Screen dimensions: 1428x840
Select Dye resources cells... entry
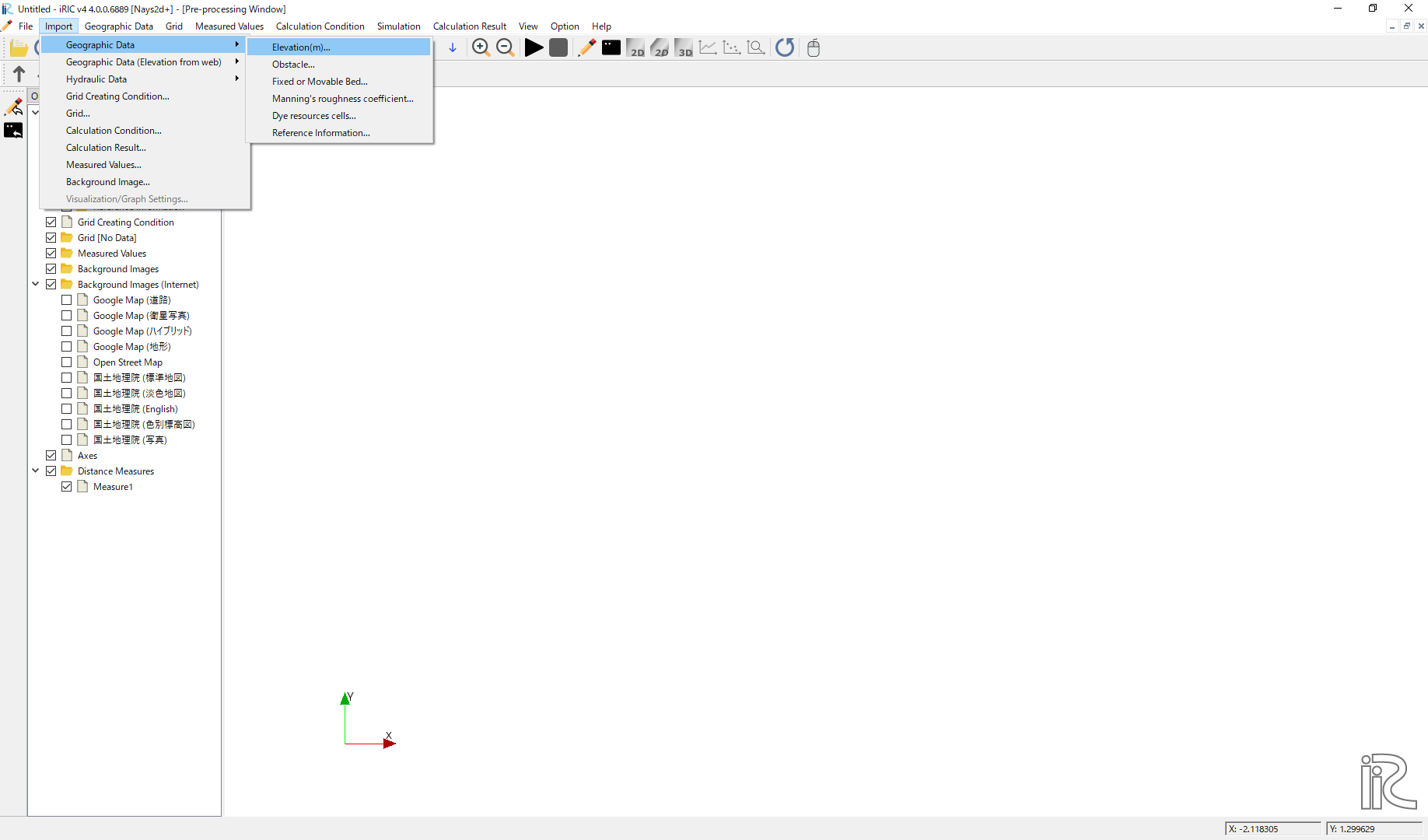(339, 116)
